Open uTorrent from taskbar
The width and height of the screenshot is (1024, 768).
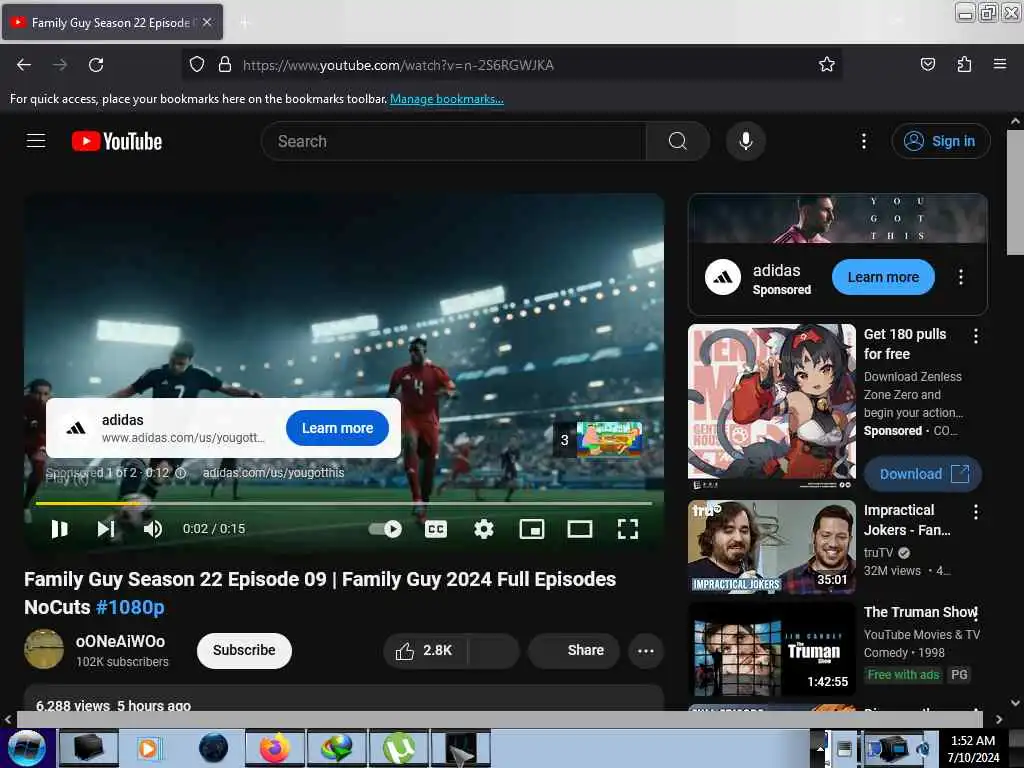pyautogui.click(x=399, y=748)
